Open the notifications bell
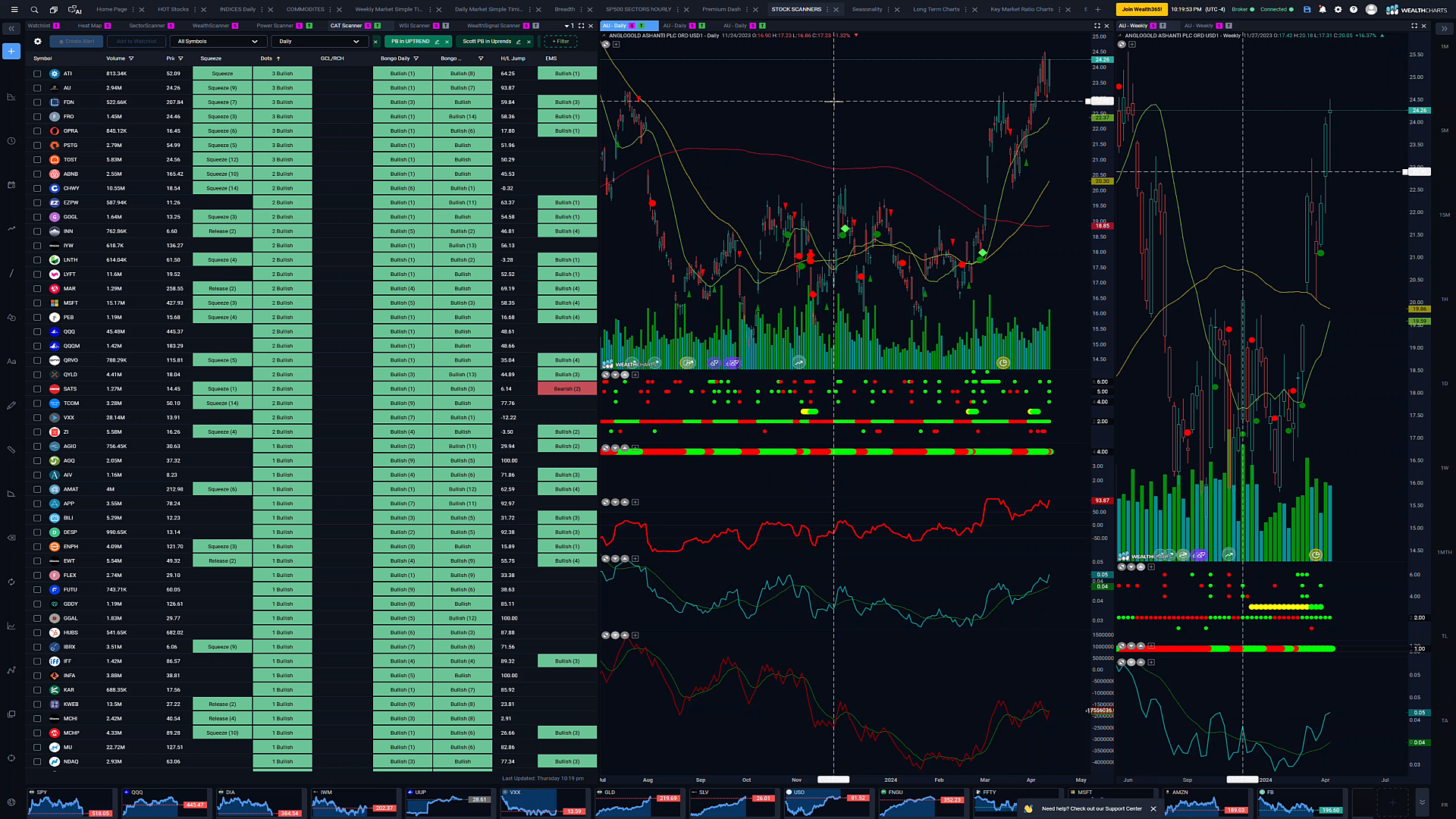The image size is (1456, 819). click(1323, 10)
